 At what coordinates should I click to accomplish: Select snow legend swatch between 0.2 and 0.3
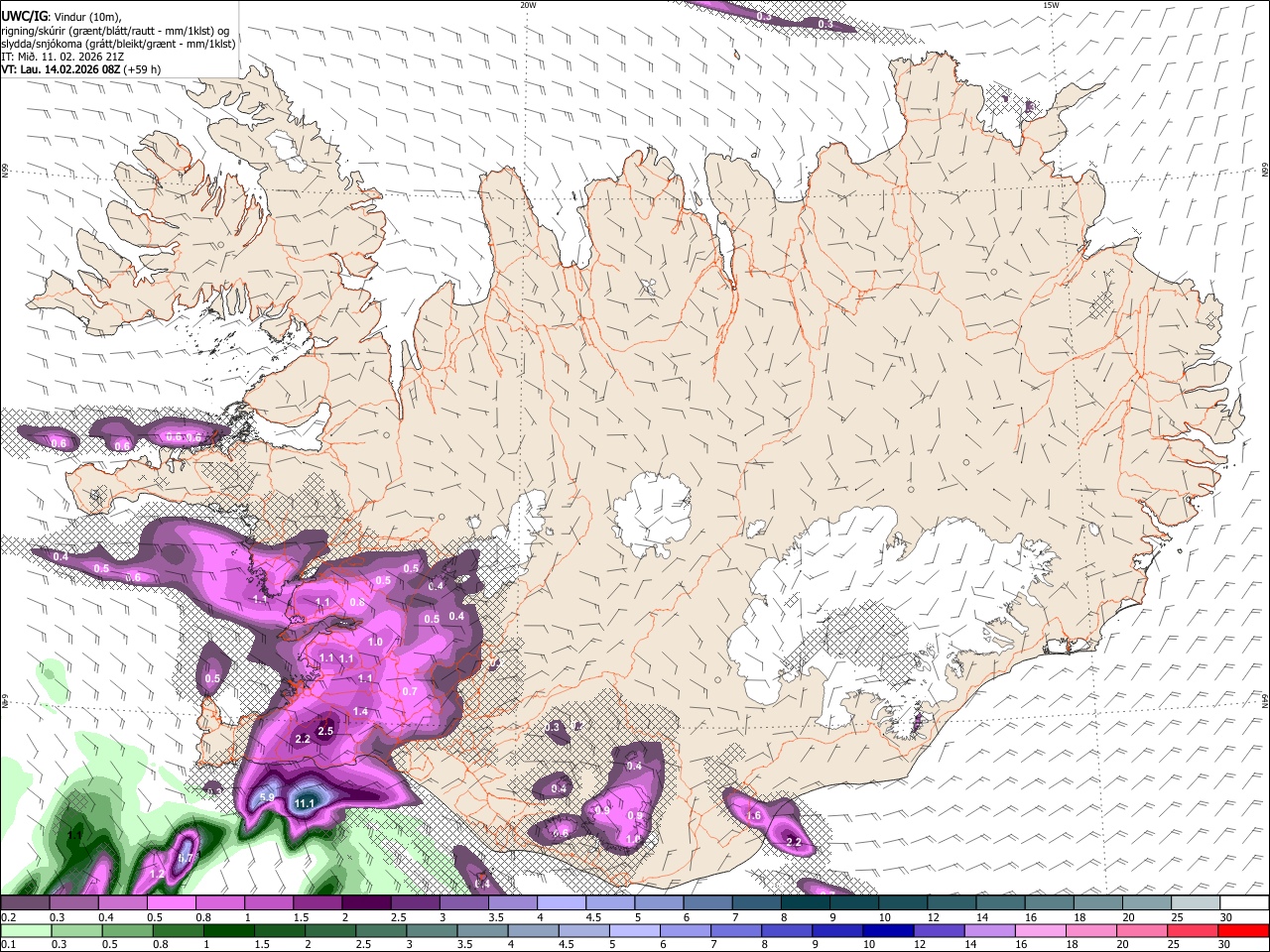click(x=25, y=903)
